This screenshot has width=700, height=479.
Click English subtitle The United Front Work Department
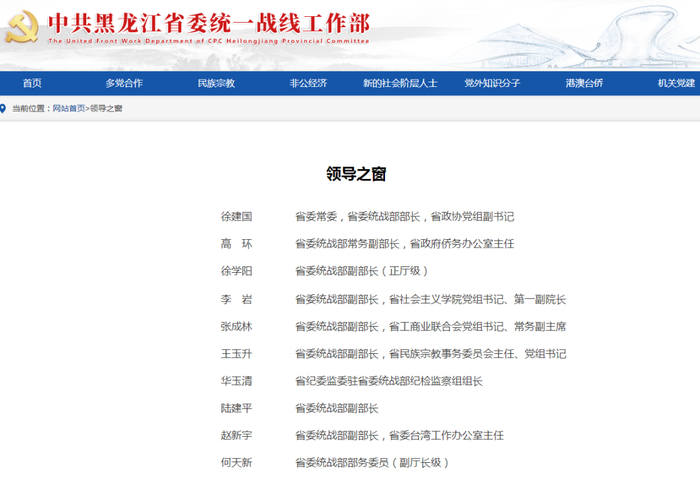pos(209,41)
